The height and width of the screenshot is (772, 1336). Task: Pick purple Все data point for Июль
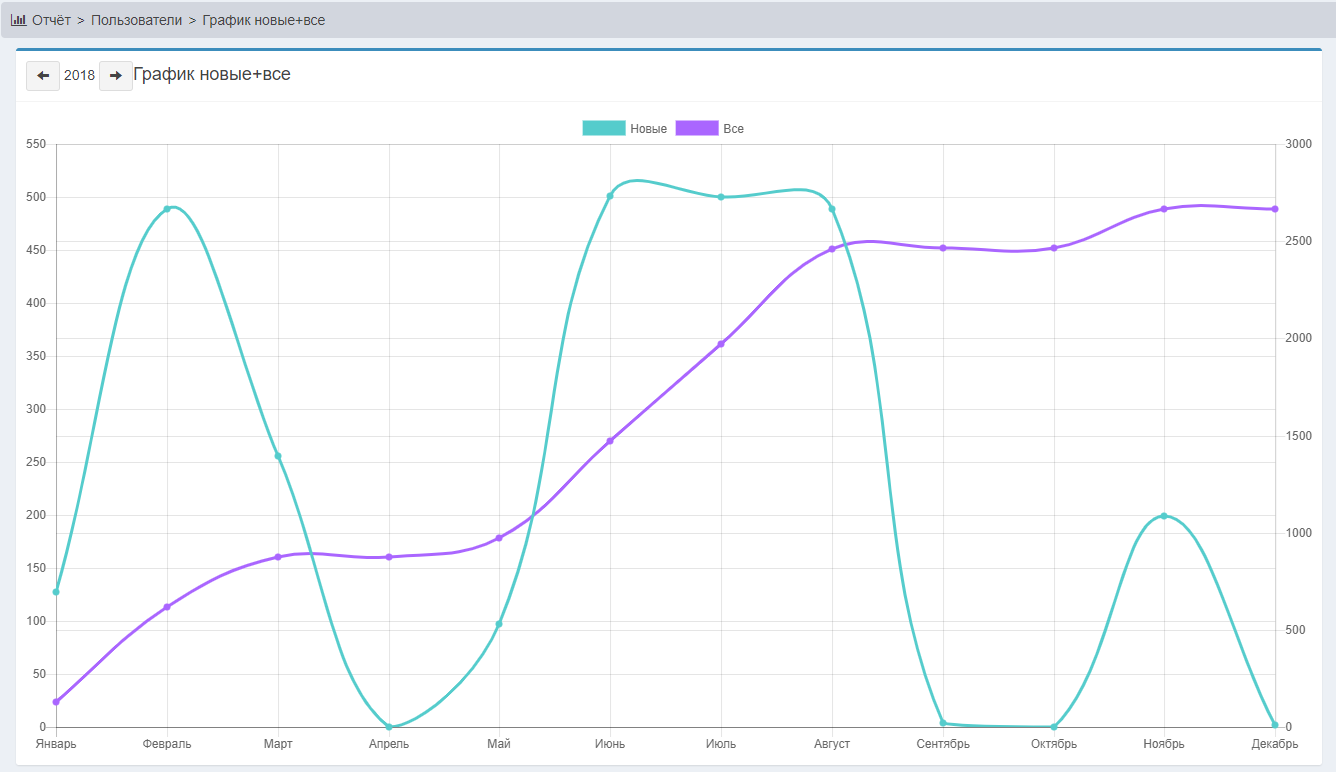click(x=721, y=344)
